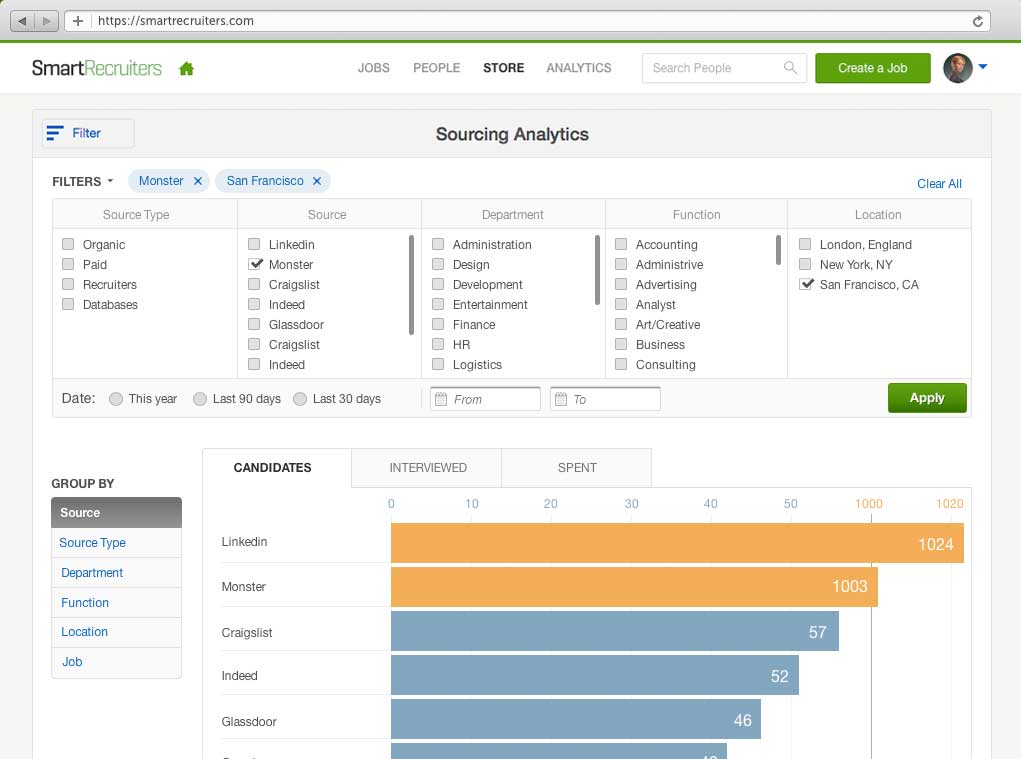Remove the Monster filter tag
The image size is (1021, 759).
pyautogui.click(x=198, y=181)
